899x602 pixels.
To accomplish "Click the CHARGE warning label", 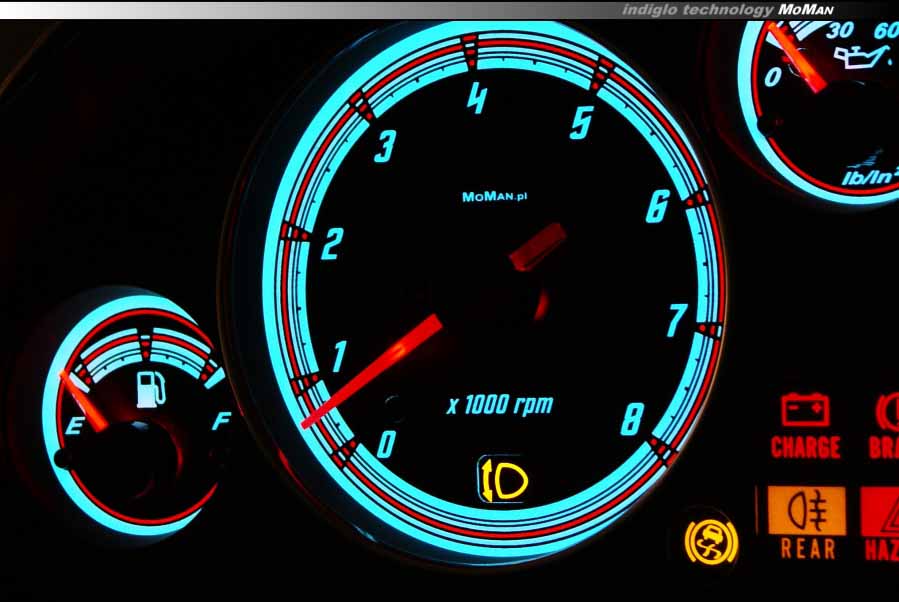I will coord(805,447).
